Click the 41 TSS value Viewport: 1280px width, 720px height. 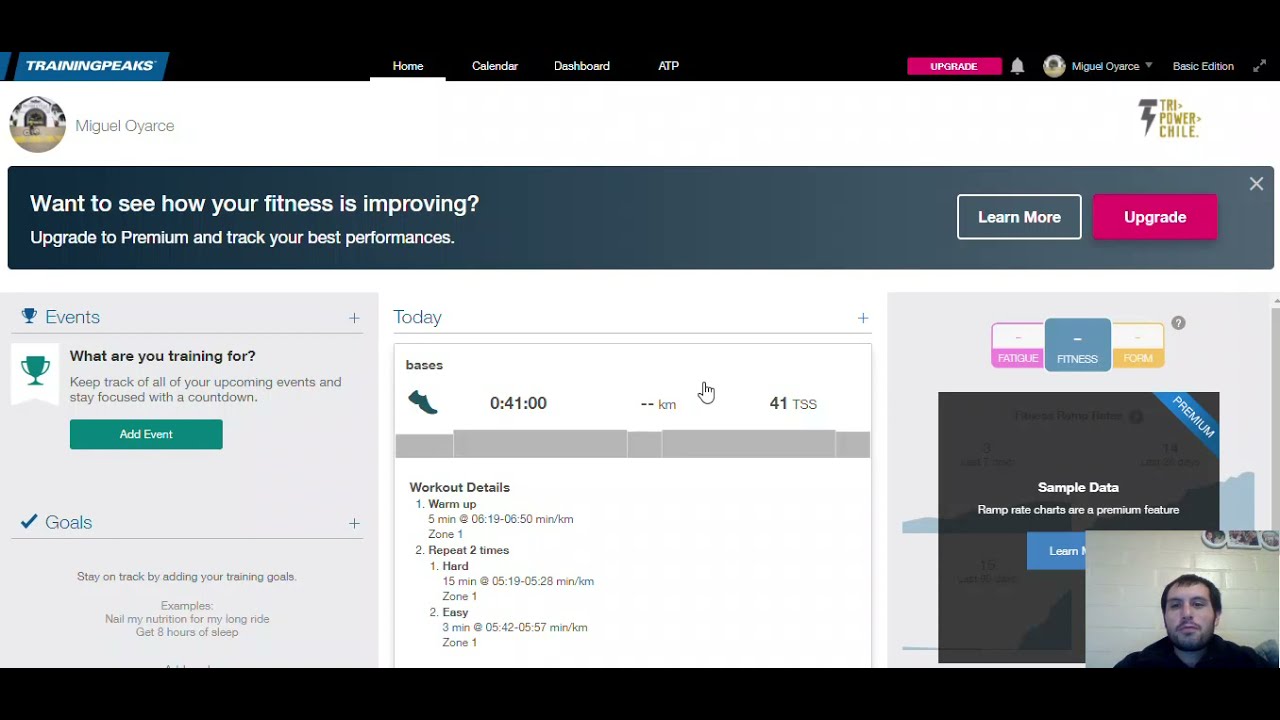(x=793, y=403)
